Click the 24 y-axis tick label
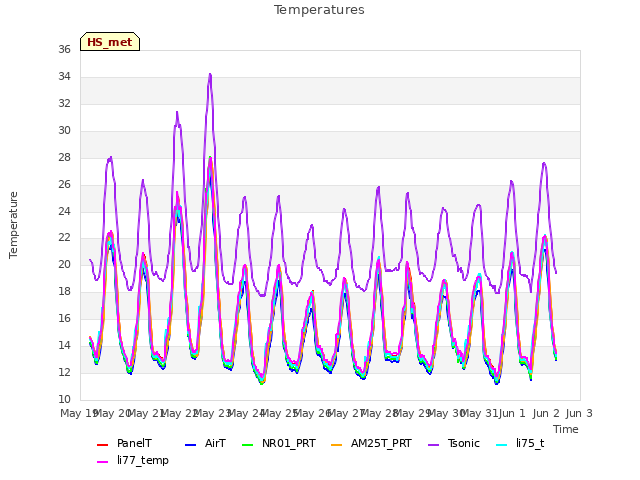Viewport: 640px width, 480px height. (64, 211)
